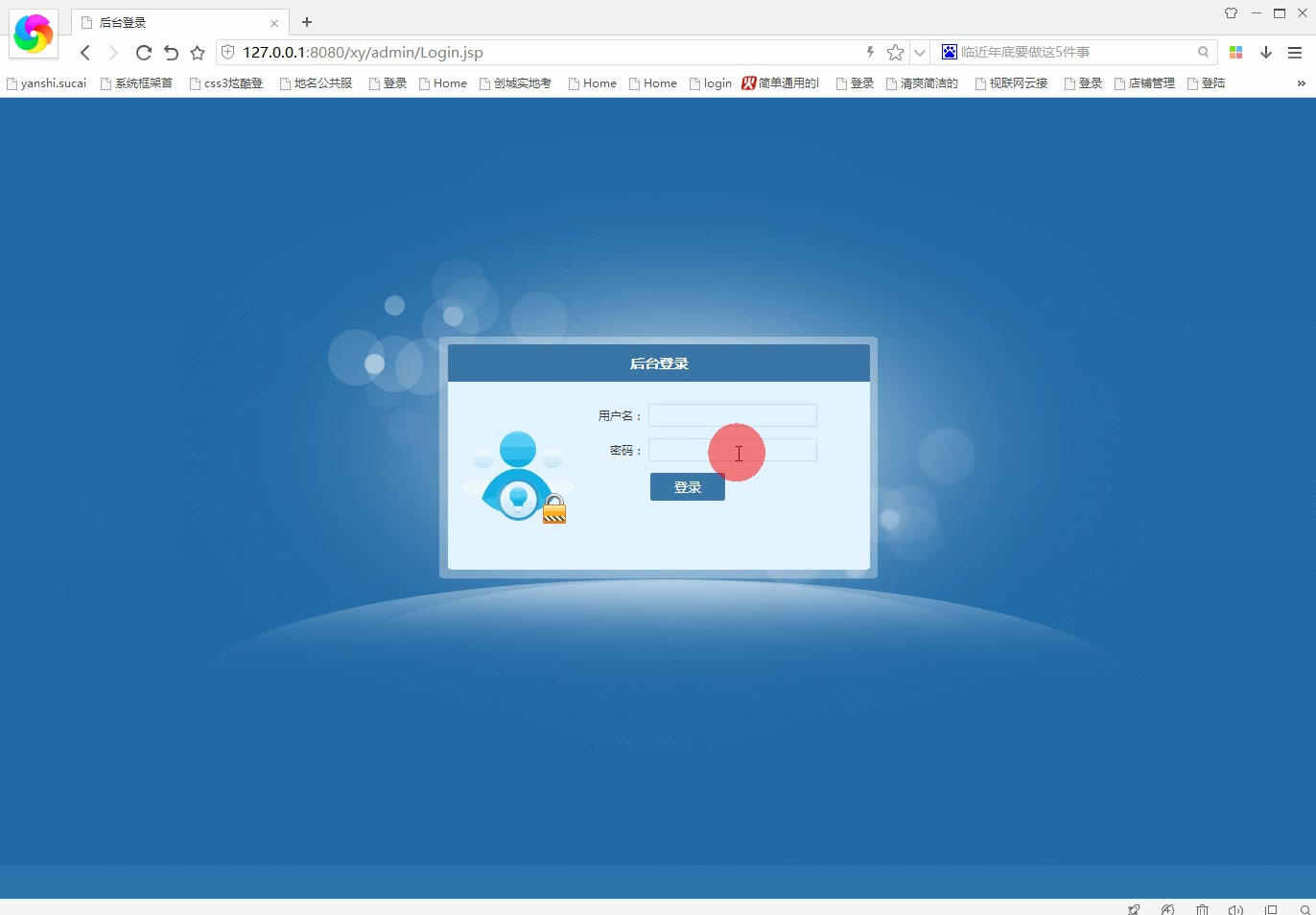
Task: Open page zoom magnifier in status bar
Action: click(1304, 909)
